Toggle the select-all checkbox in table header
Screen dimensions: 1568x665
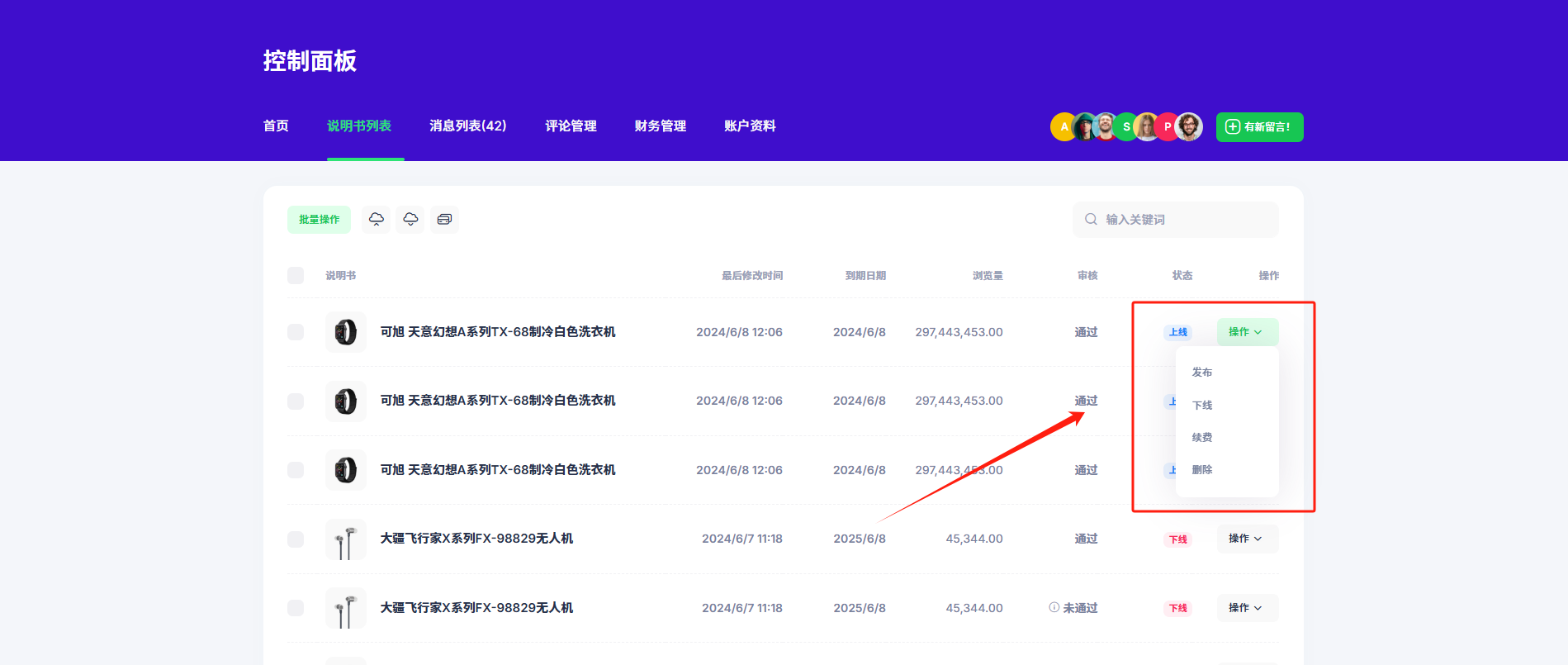[x=296, y=276]
